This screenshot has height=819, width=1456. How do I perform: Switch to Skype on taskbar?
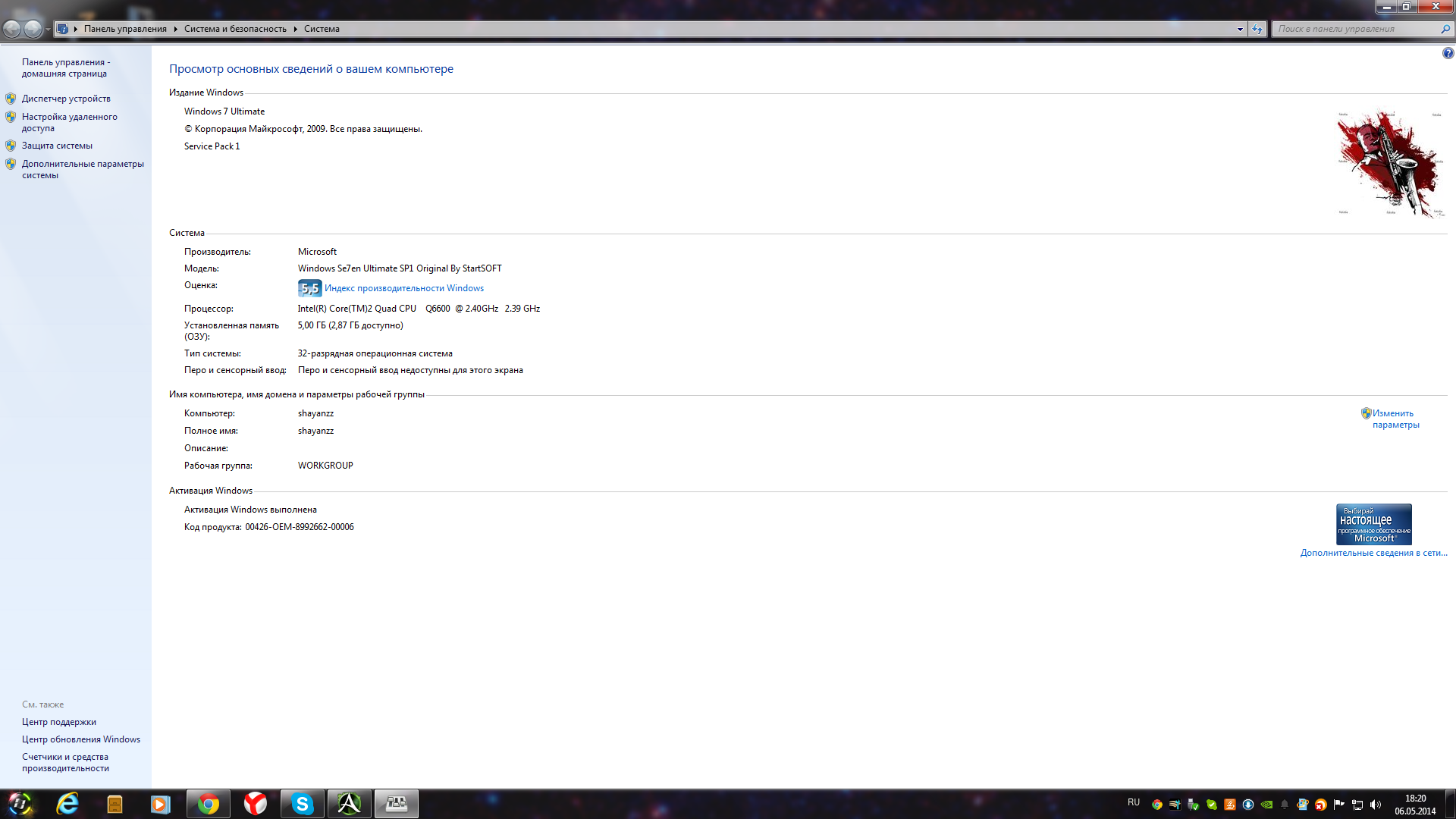pos(302,804)
